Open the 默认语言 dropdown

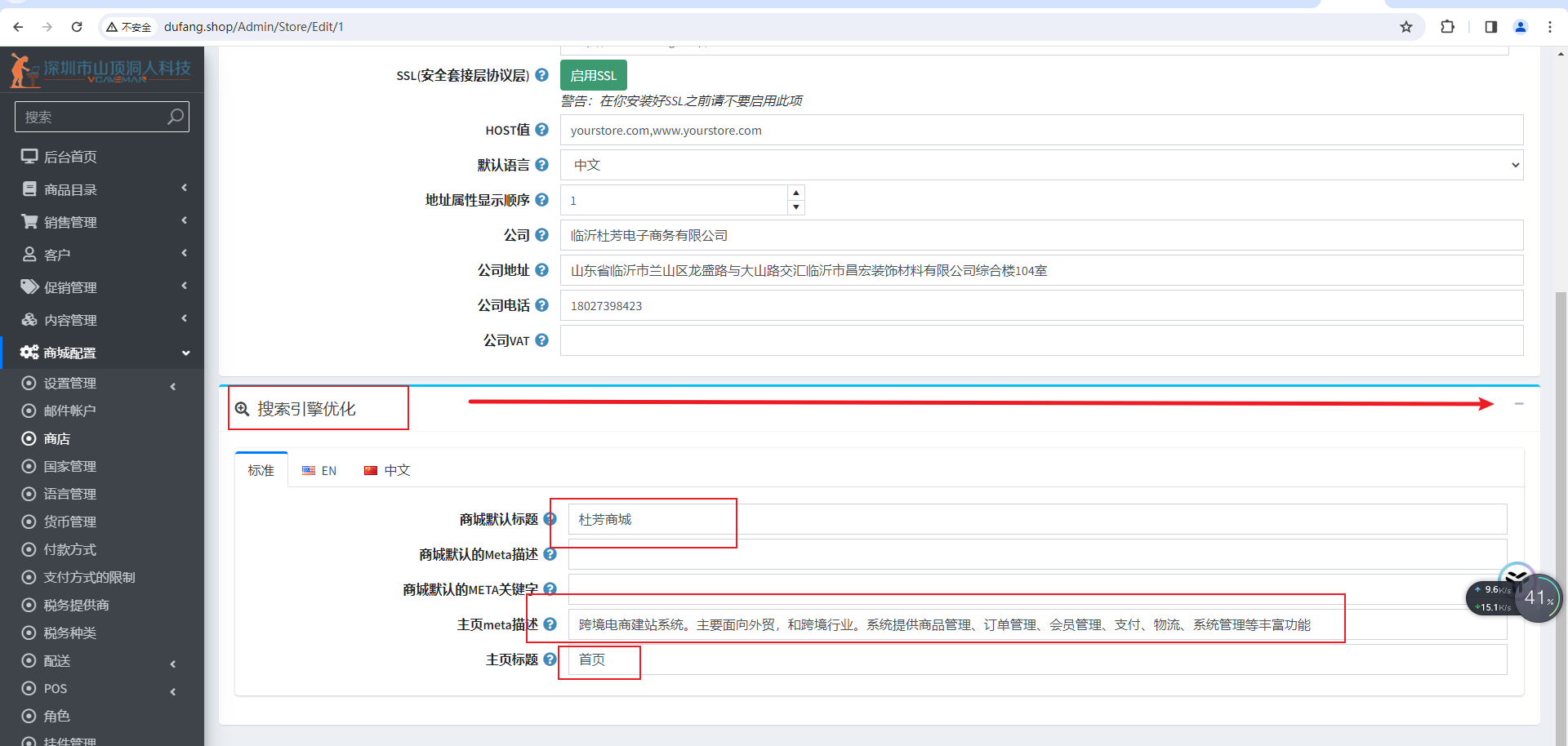1040,165
